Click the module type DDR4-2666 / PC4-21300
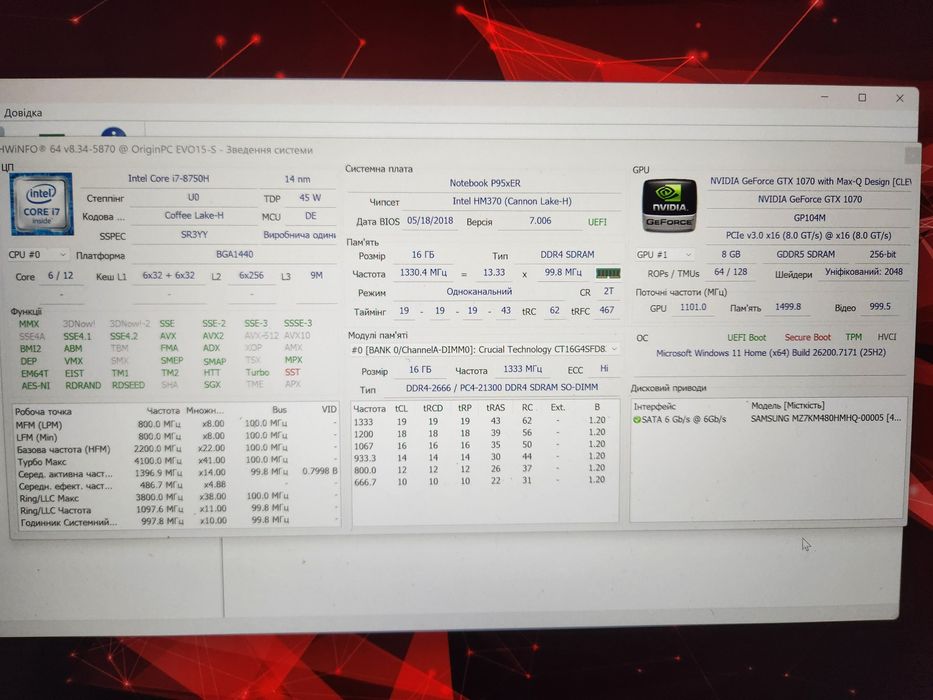The image size is (933, 700). tap(502, 388)
